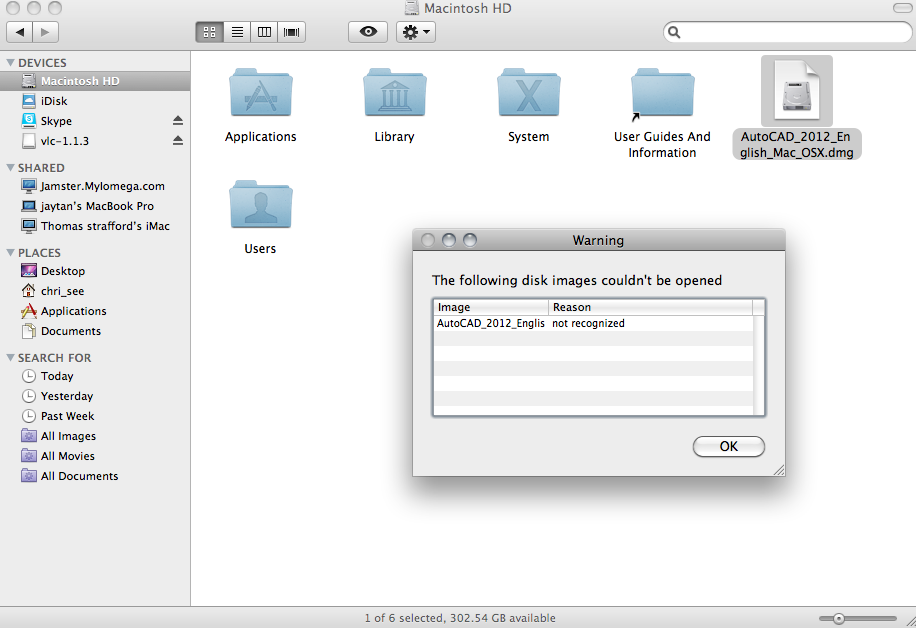Screen dimensions: 916x628
Task: Select User Guides And Information alias
Action: (662, 93)
